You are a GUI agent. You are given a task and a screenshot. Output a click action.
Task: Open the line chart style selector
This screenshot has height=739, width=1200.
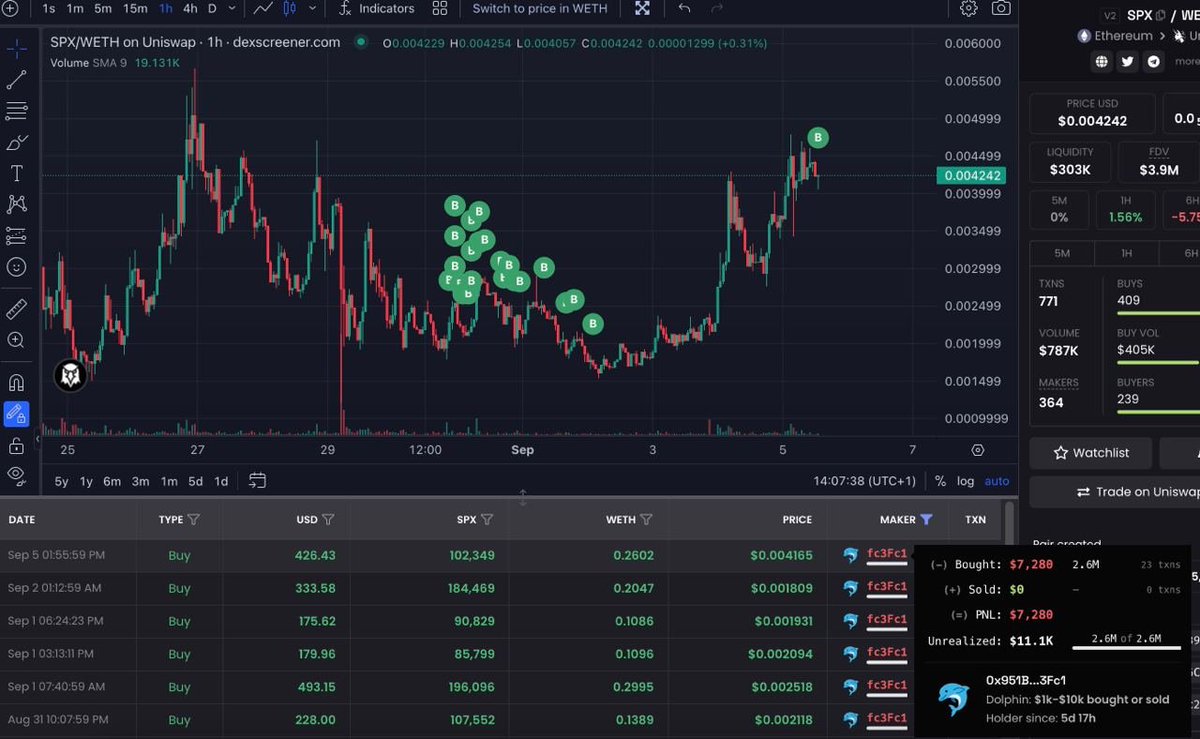click(x=263, y=9)
